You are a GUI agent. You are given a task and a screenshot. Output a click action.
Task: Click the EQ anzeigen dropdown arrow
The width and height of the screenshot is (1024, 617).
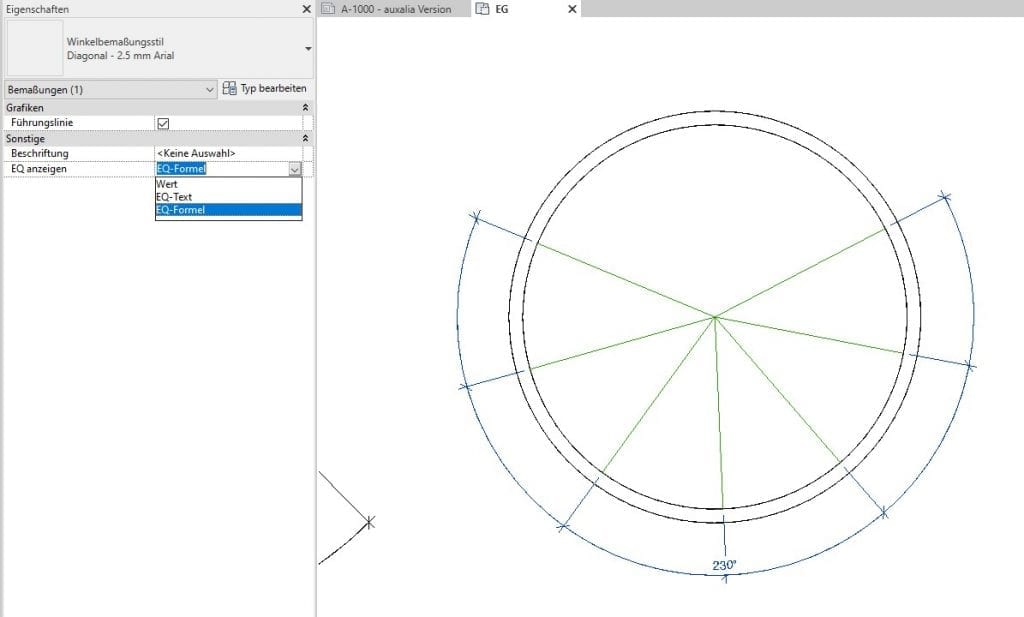pos(294,170)
